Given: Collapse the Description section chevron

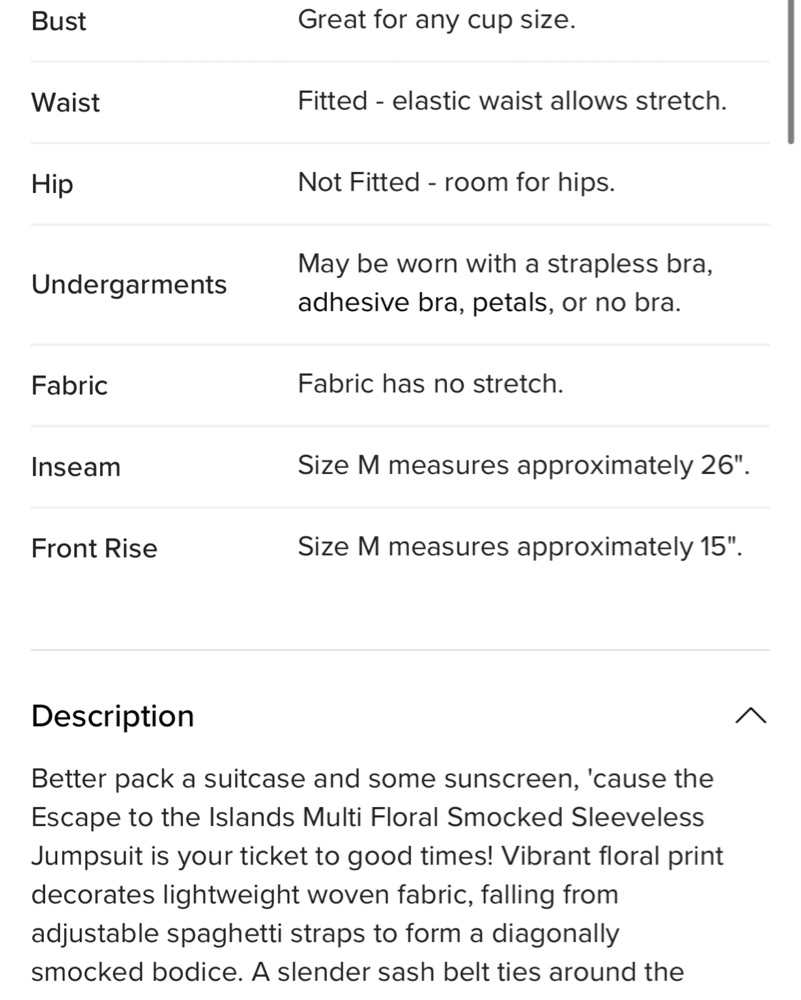Looking at the screenshot, I should pyautogui.click(x=751, y=716).
